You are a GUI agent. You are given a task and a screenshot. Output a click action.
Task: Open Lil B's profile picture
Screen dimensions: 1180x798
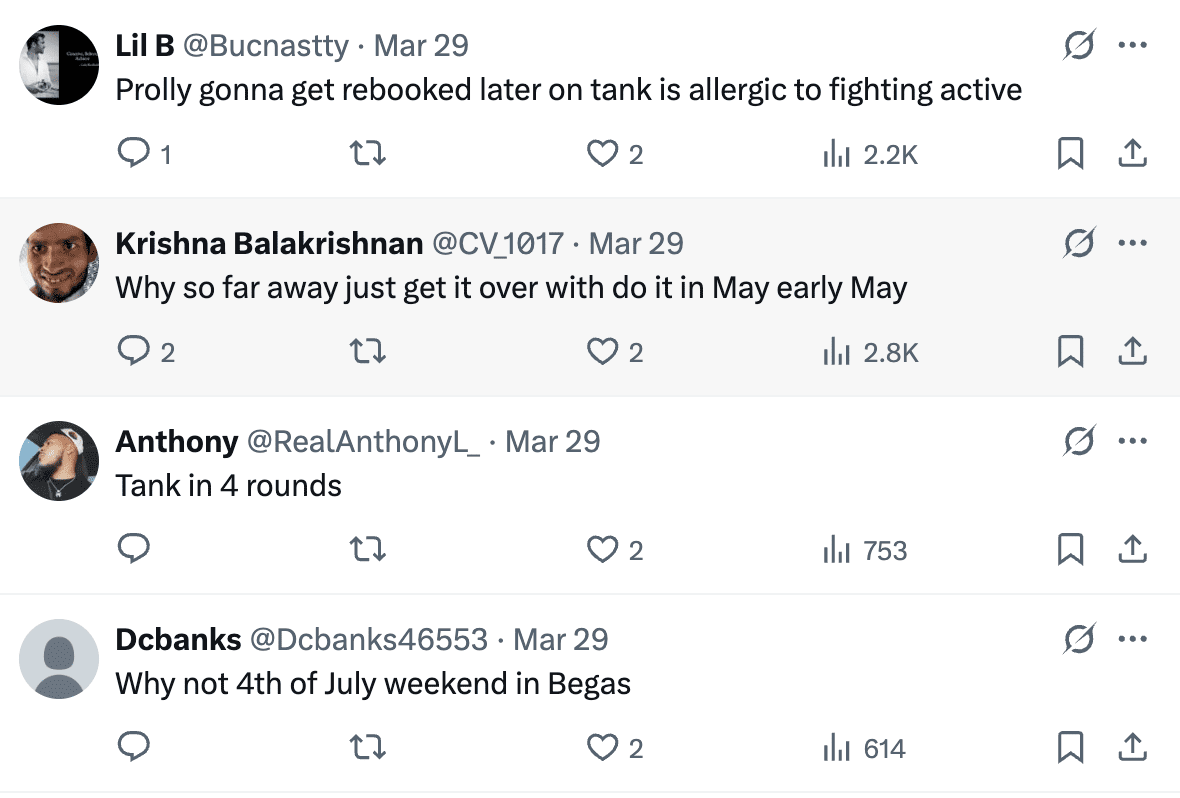point(58,64)
